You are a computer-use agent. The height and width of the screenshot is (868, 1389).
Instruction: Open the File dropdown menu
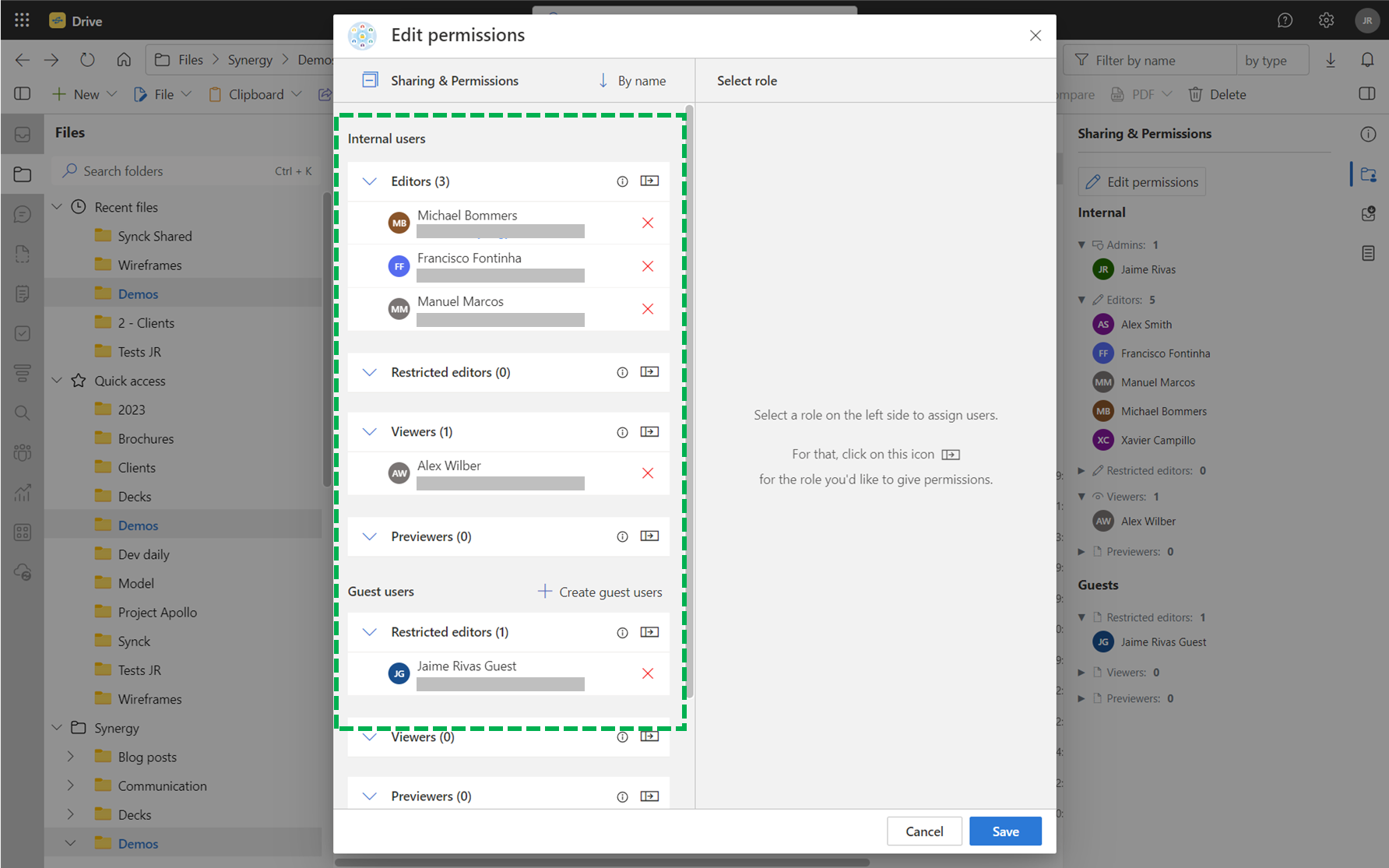click(162, 94)
